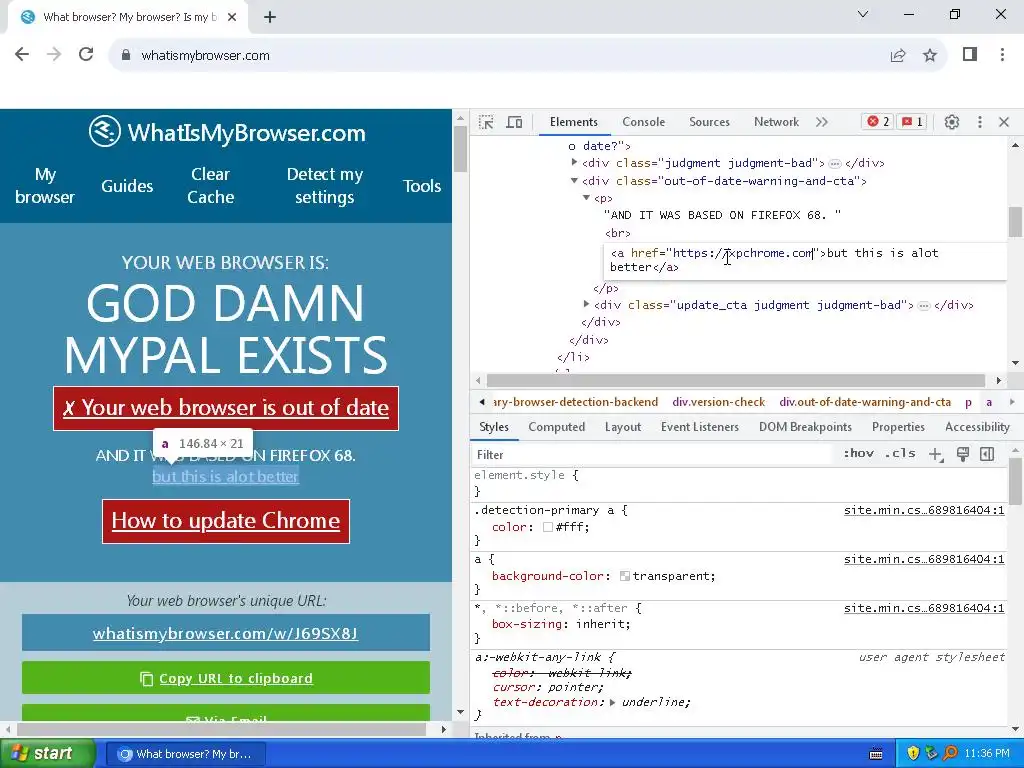Click the WhatIsMyBrowser.com logo
This screenshot has height=768, width=1024.
point(227,133)
